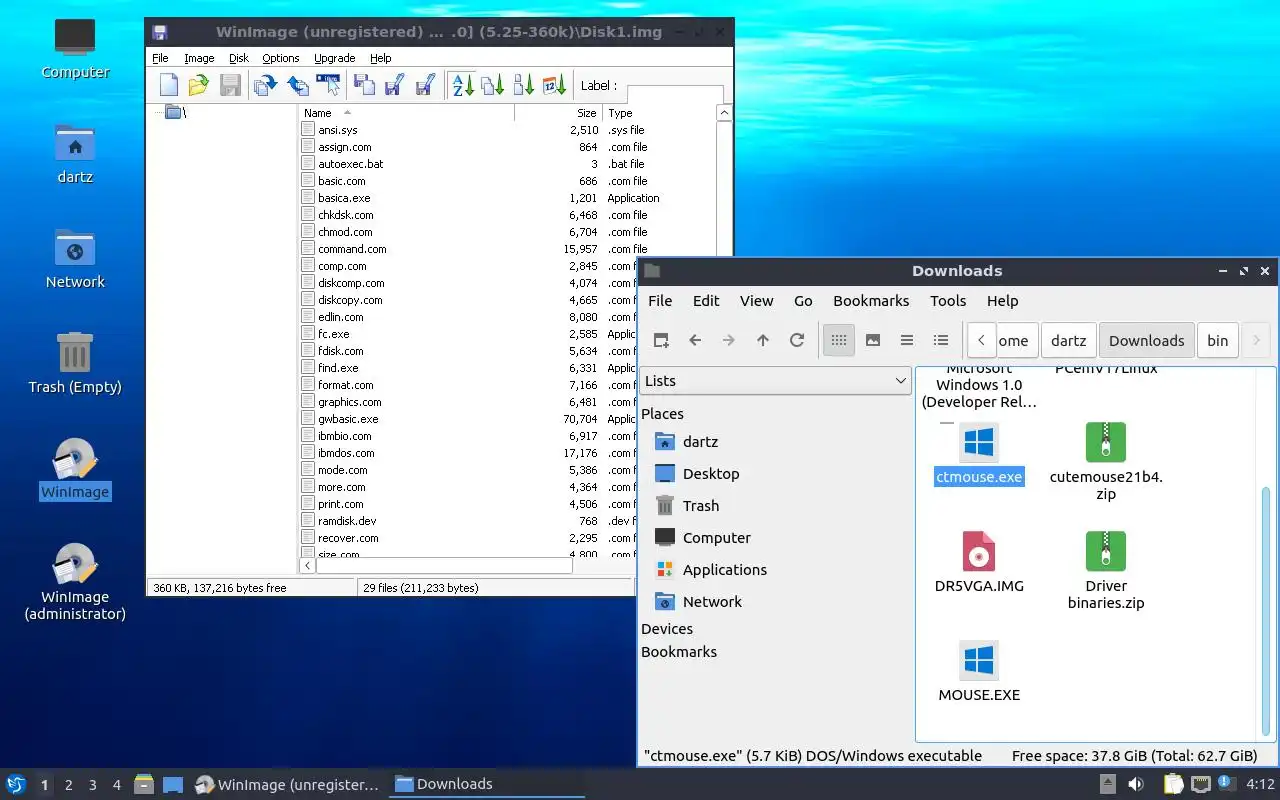Click the second floppy-with-pen icon in WinImage toolbar
Image resolution: width=1280 pixels, height=800 pixels.
(x=425, y=85)
